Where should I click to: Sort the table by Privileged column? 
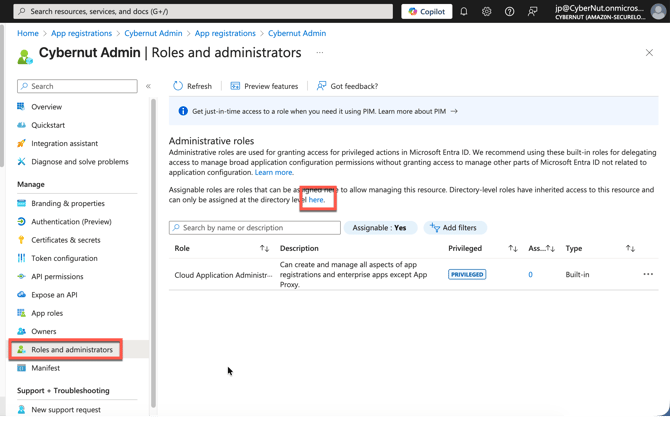coord(513,248)
